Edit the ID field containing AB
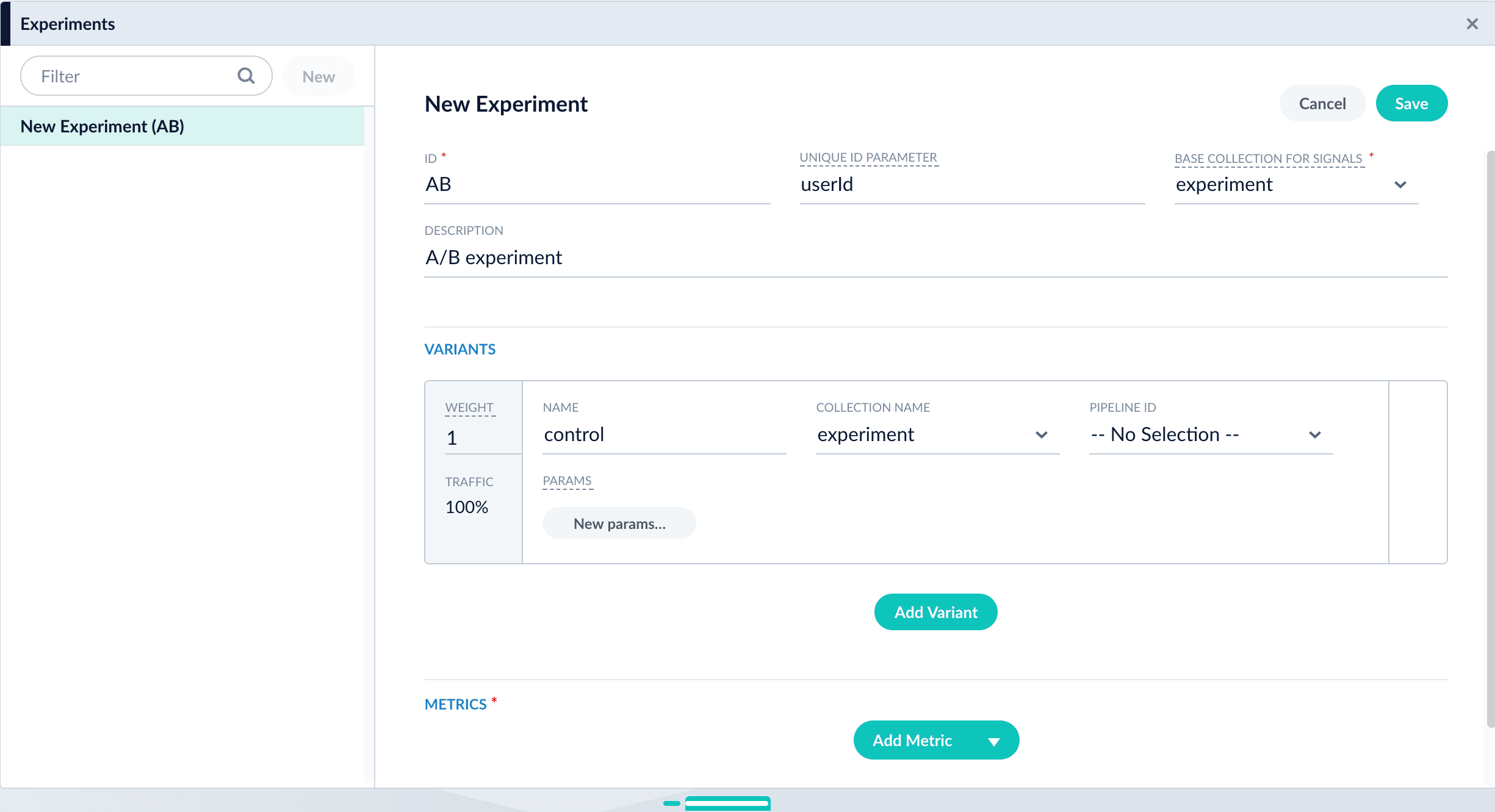Image resolution: width=1495 pixels, height=812 pixels. pos(596,185)
